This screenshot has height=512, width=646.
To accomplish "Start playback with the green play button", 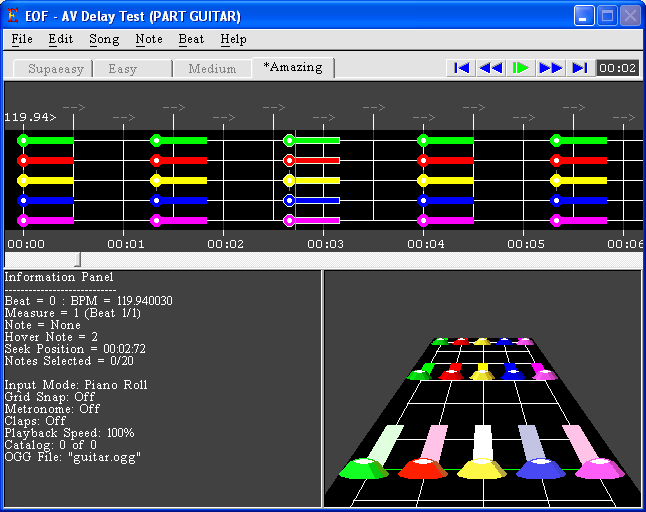I will pos(520,68).
